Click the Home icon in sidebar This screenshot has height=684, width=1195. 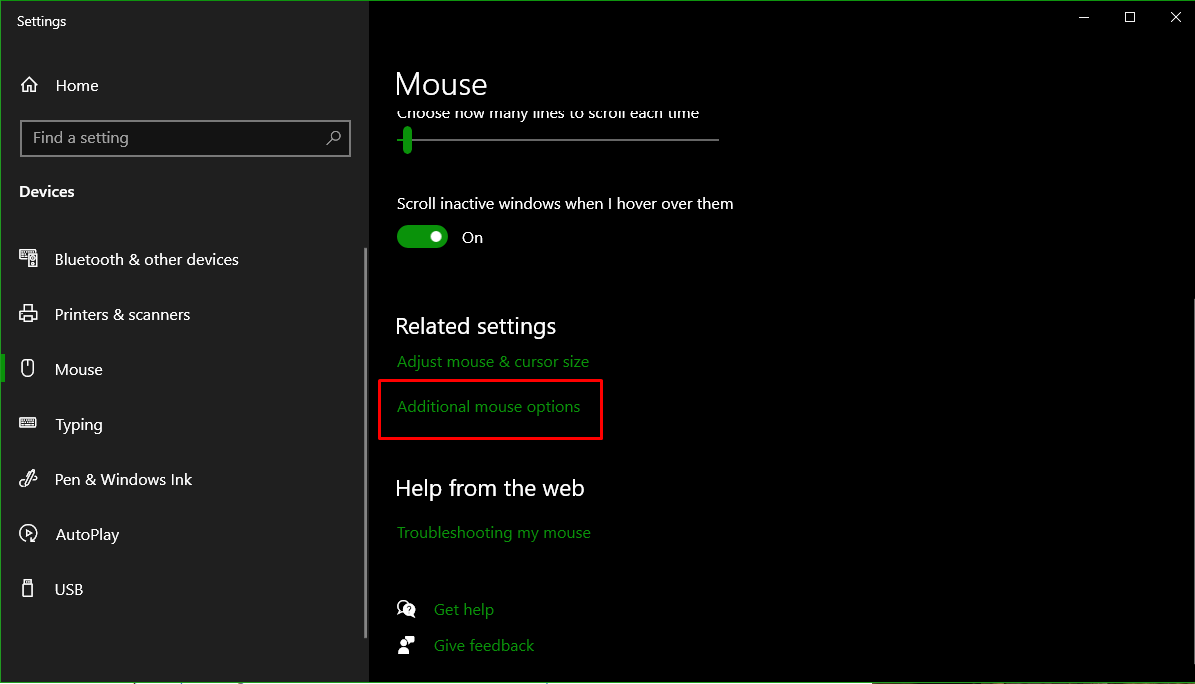tap(29, 85)
